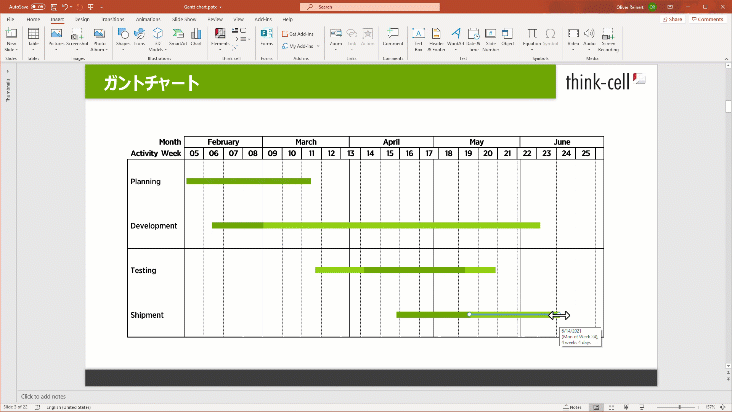Open Customize Quick Access Toolbar dropdown
Image resolution: width=732 pixels, height=412 pixels.
[x=101, y=7]
